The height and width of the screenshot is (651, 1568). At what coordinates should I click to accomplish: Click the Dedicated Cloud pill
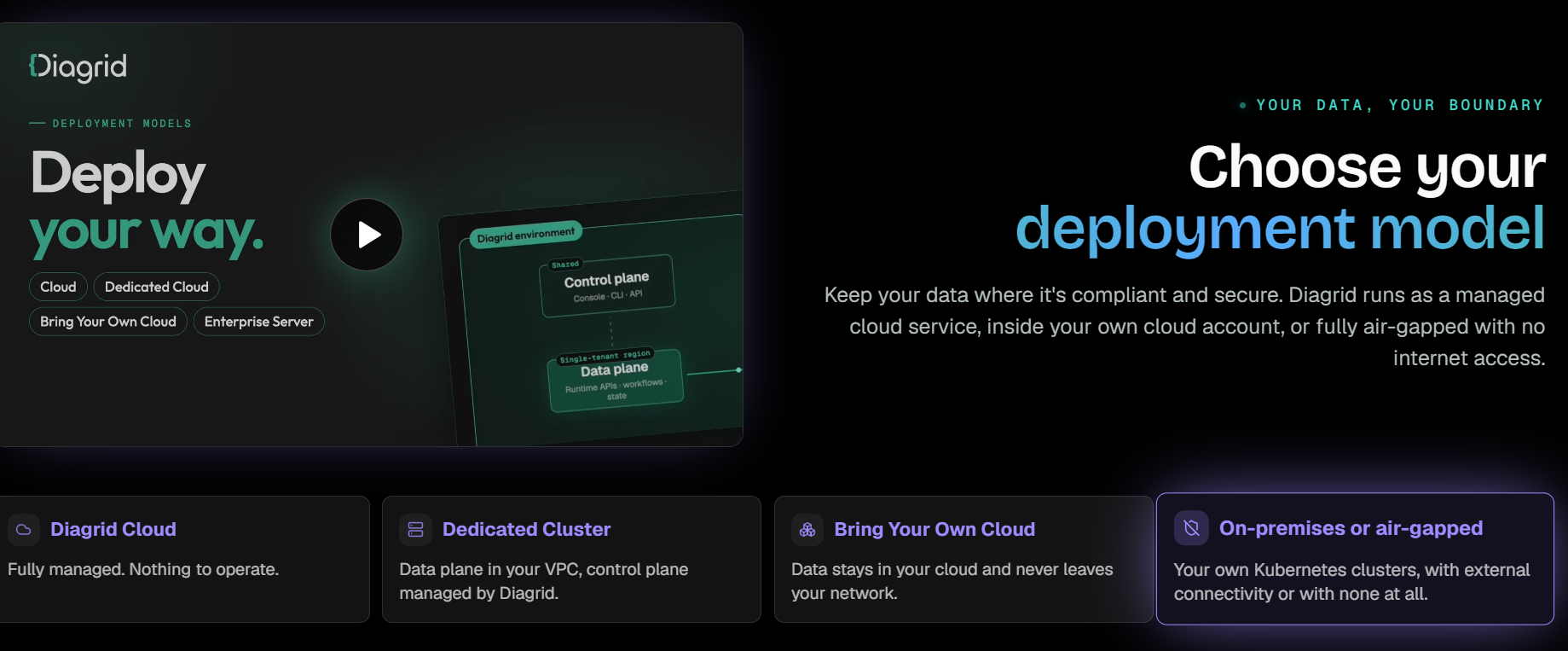pyautogui.click(x=157, y=287)
